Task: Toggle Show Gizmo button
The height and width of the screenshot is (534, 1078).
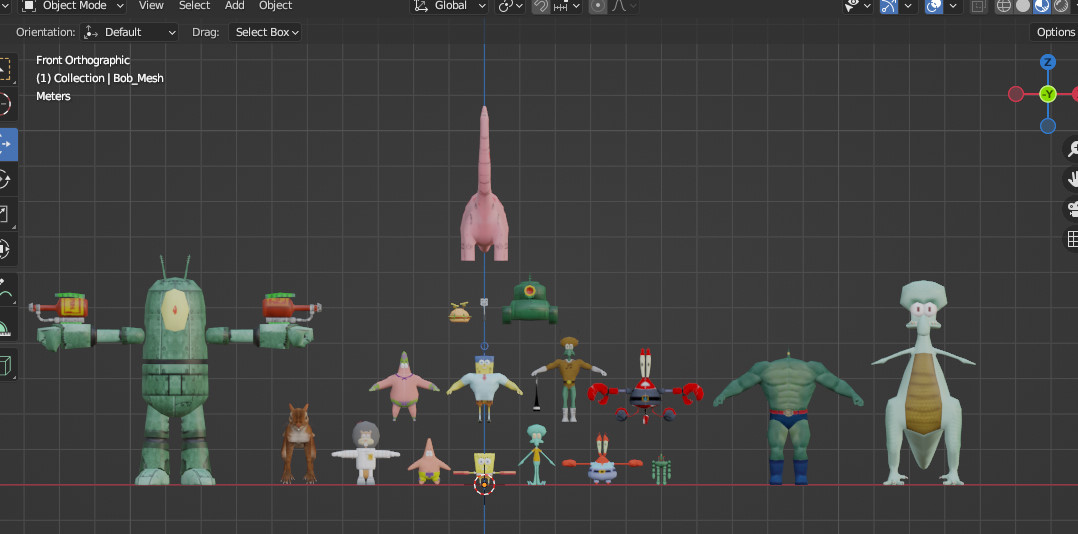Action: click(889, 6)
